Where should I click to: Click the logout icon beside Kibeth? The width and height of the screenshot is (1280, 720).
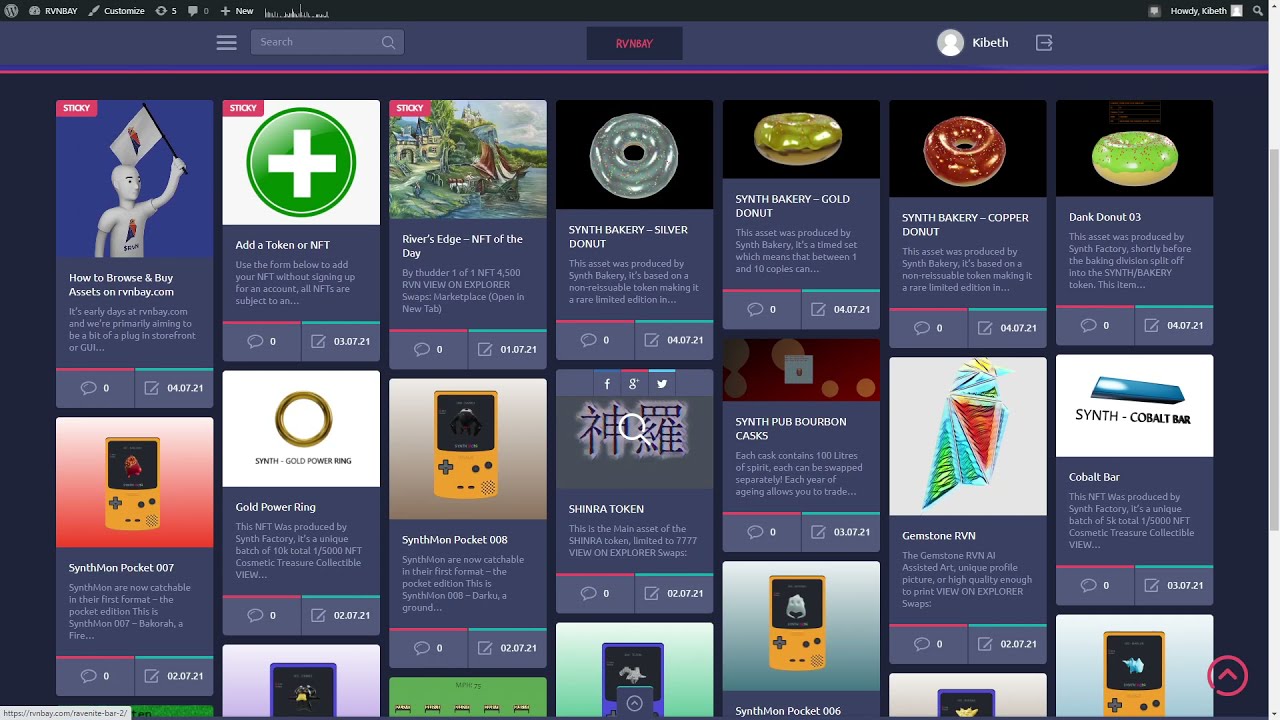click(x=1044, y=43)
